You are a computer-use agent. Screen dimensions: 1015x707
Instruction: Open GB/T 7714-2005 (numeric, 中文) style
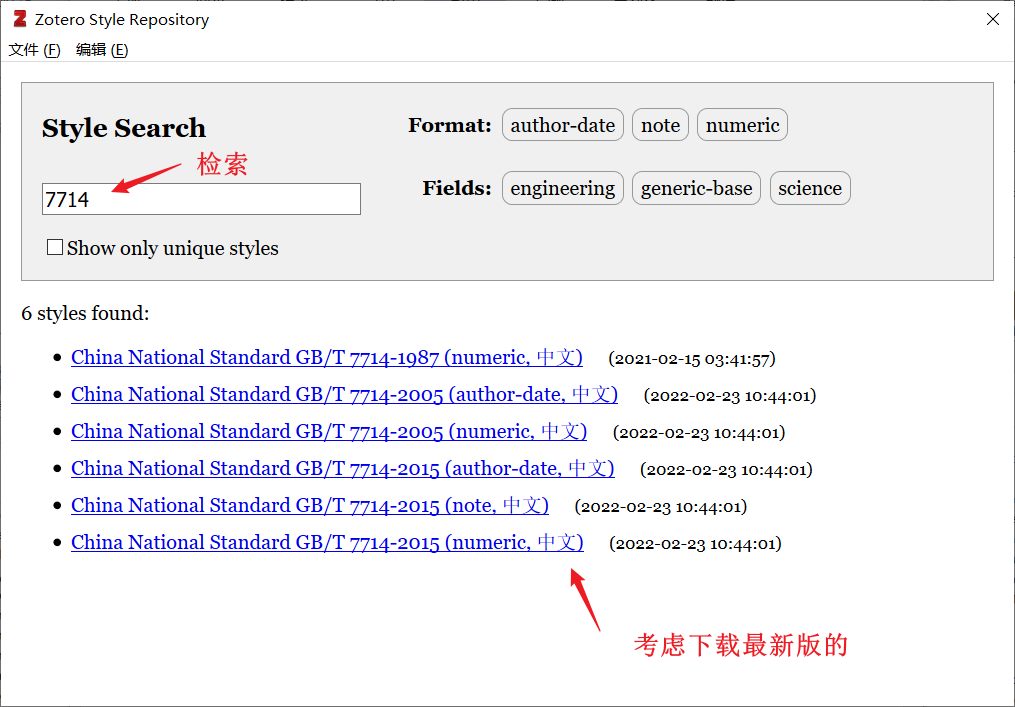point(329,431)
